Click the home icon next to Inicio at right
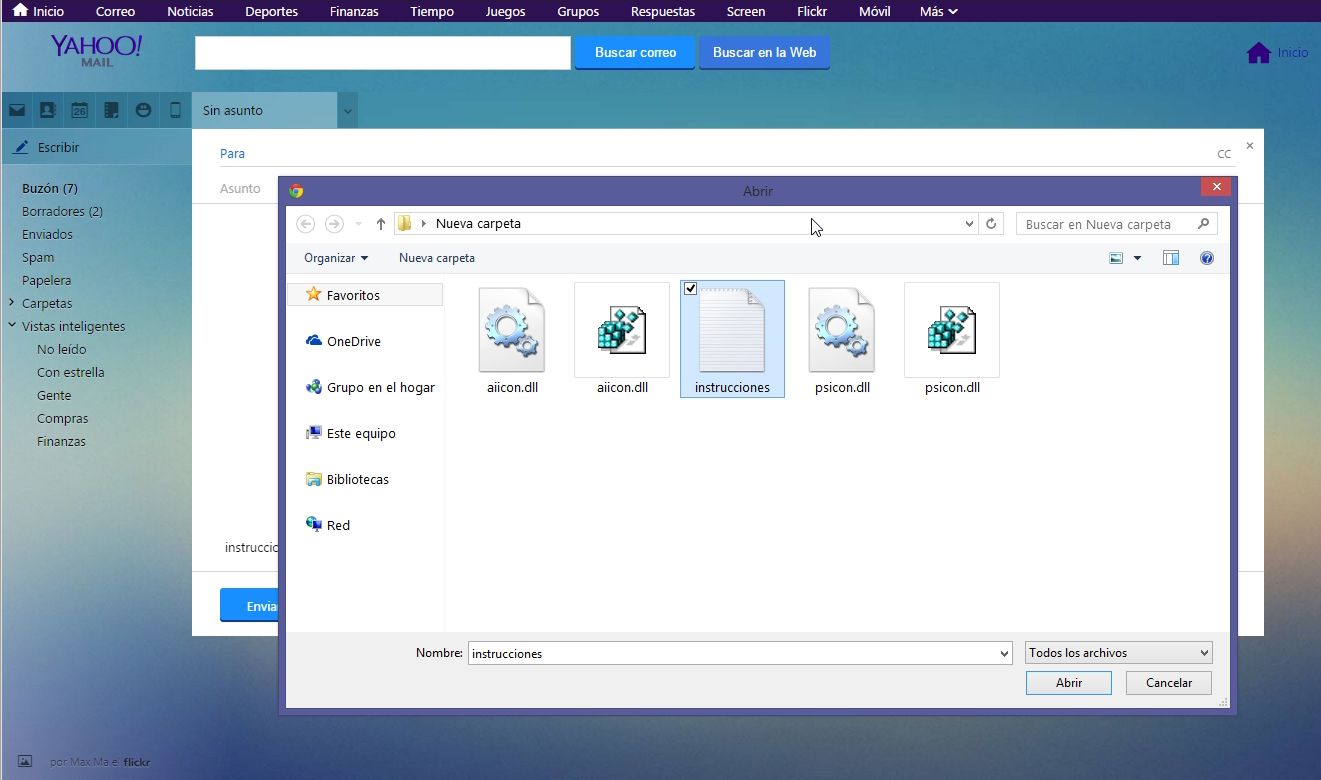The width and height of the screenshot is (1321, 780). 1258,53
